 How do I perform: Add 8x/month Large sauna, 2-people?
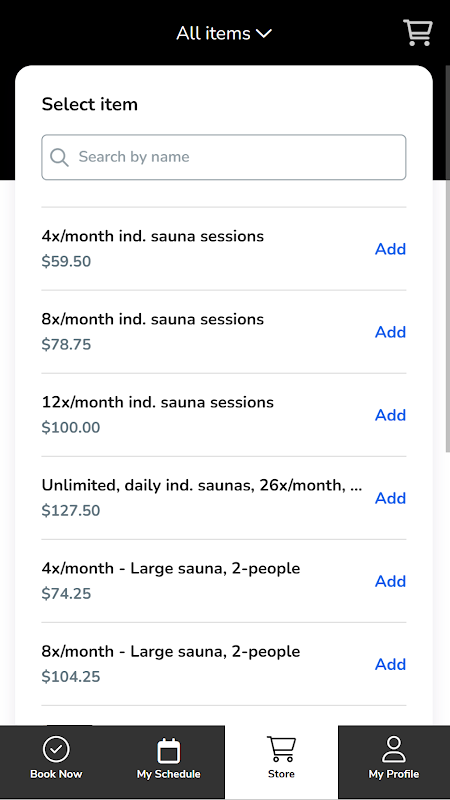tap(390, 664)
